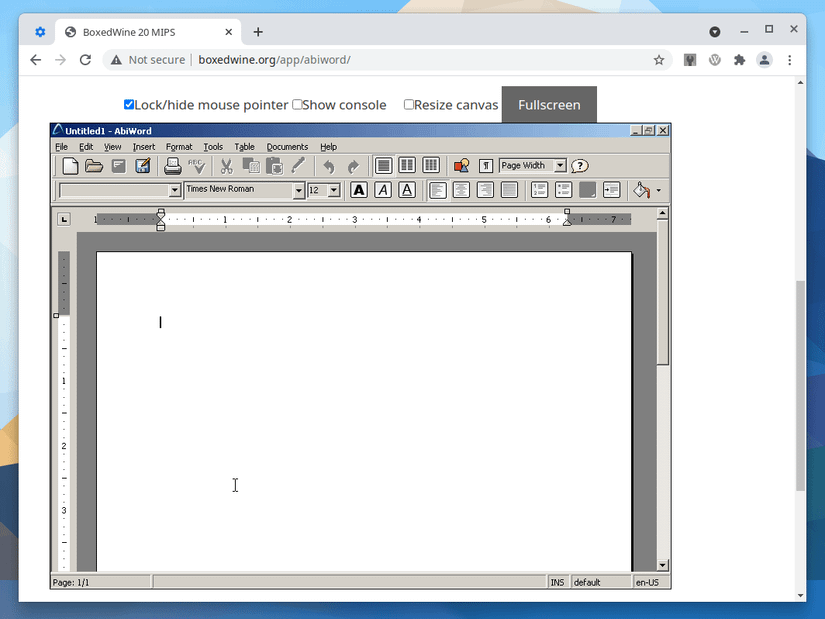This screenshot has height=619, width=825.
Task: Apply bold formatting
Action: [x=359, y=190]
